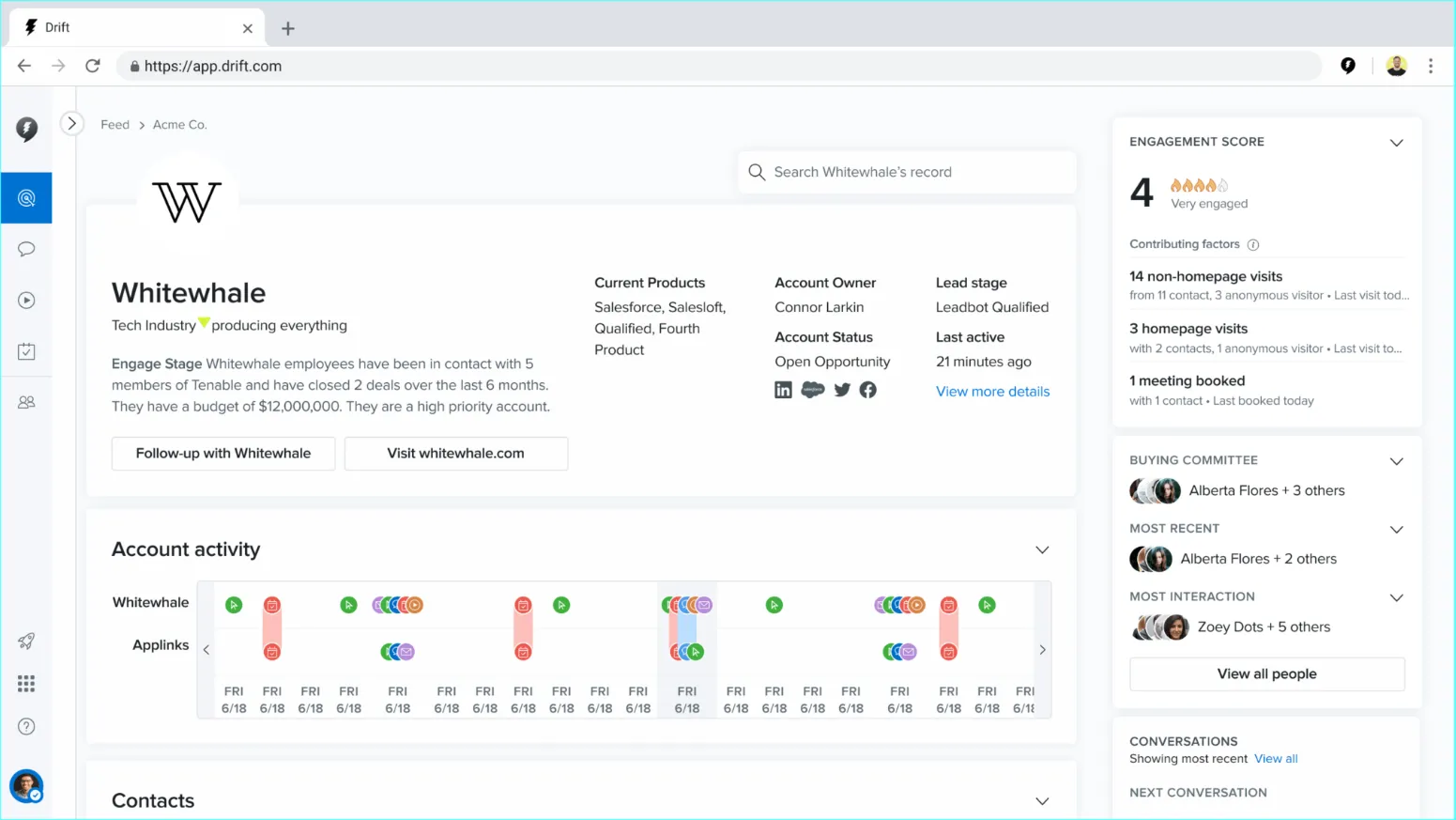Viewport: 1456px width, 820px height.
Task: Click the help question mark icon
Action: pyautogui.click(x=26, y=726)
